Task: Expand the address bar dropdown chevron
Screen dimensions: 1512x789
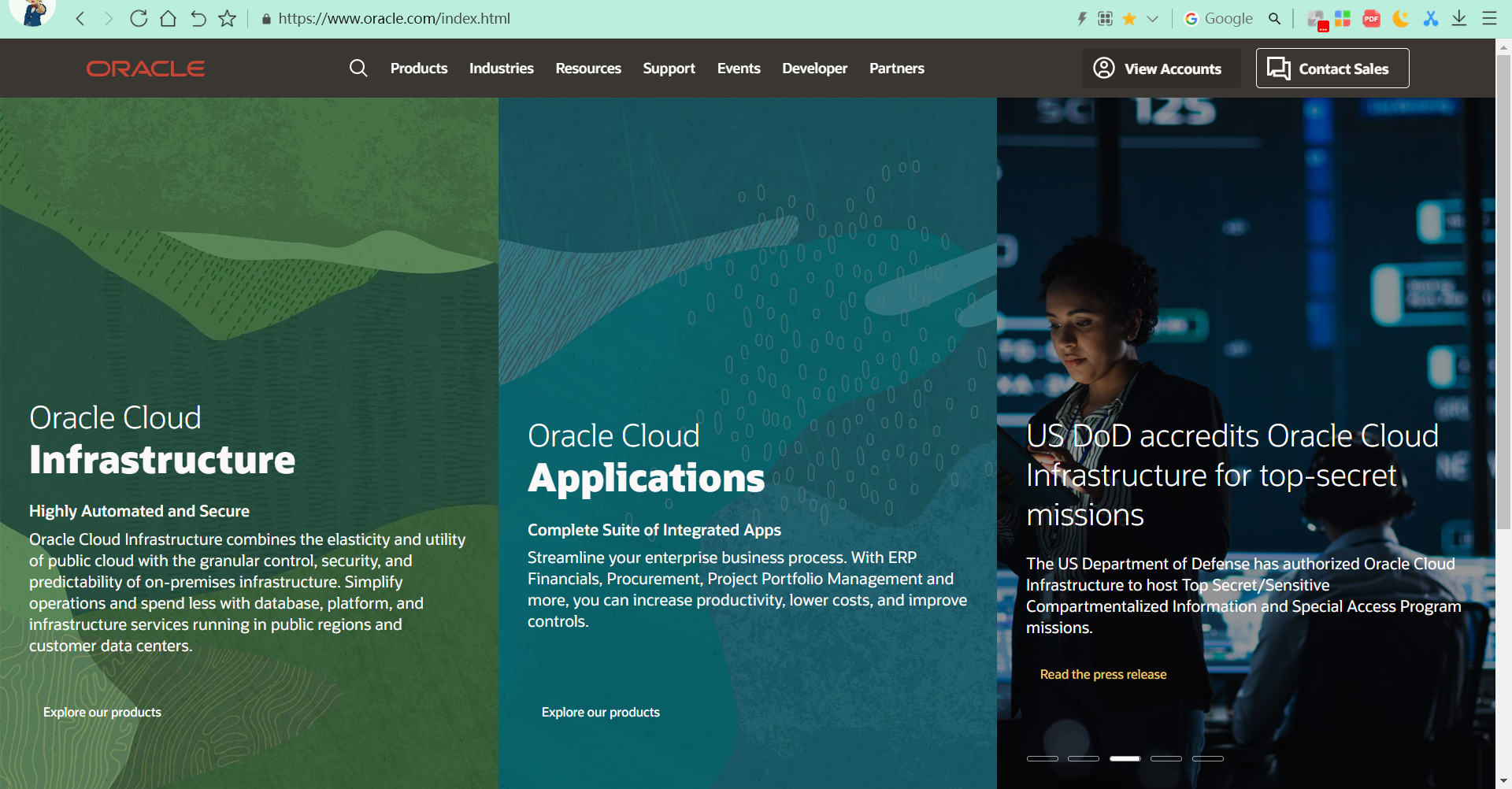Action: pyautogui.click(x=1153, y=19)
